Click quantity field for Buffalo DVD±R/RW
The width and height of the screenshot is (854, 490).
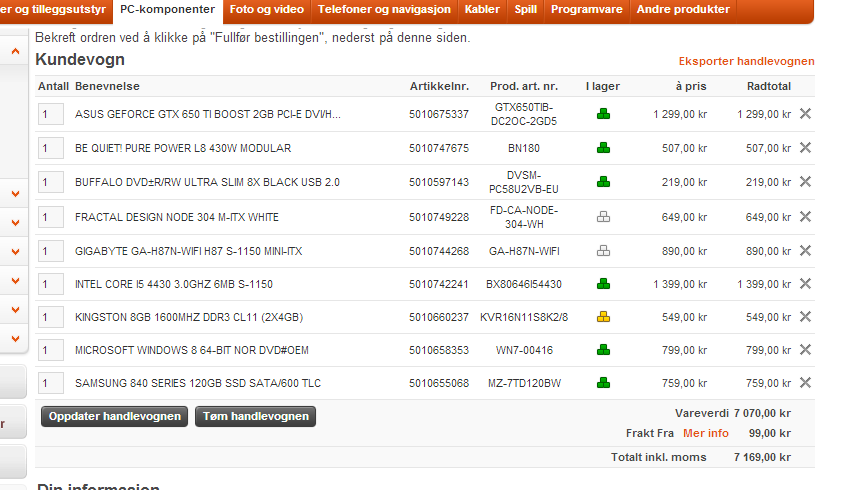tap(51, 182)
